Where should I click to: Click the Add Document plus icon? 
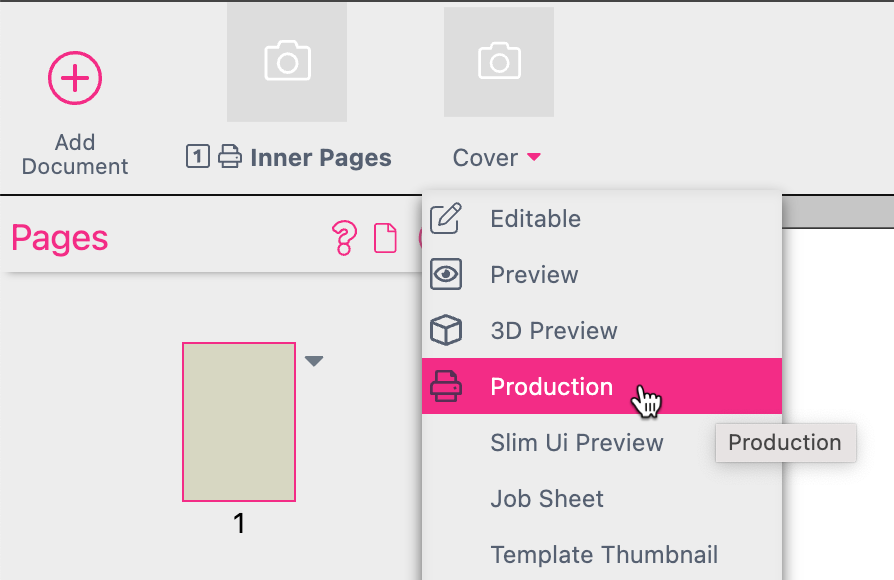(x=75, y=78)
